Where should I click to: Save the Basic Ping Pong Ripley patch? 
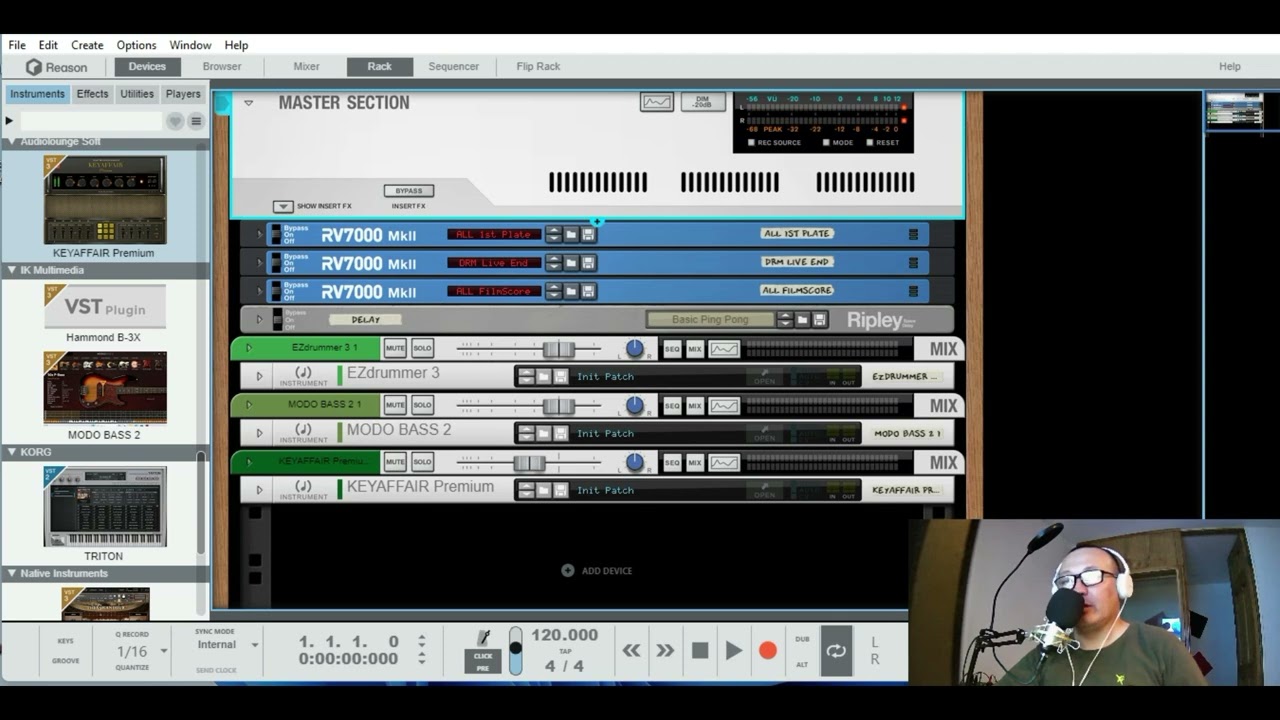click(x=819, y=320)
